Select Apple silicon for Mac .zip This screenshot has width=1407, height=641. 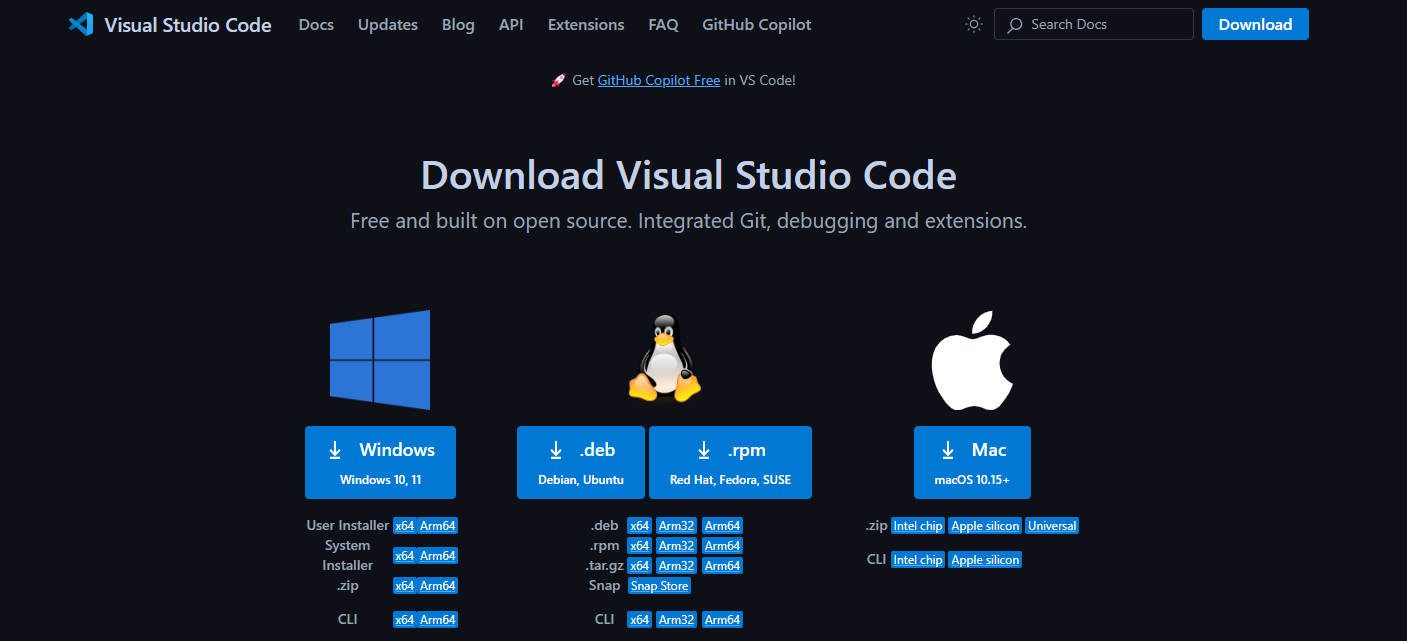point(985,526)
